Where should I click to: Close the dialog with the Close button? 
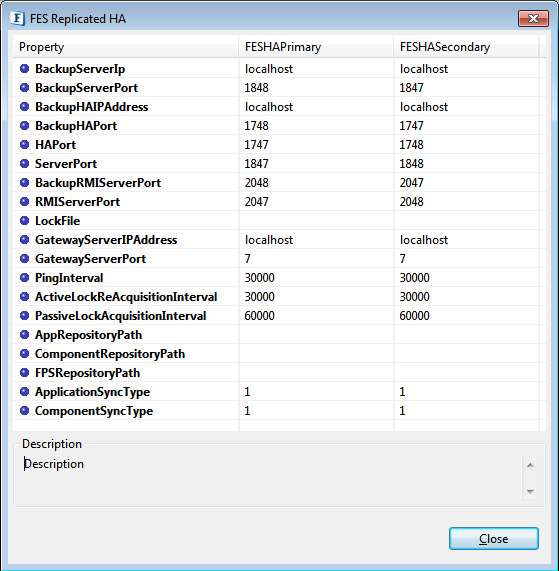click(493, 538)
